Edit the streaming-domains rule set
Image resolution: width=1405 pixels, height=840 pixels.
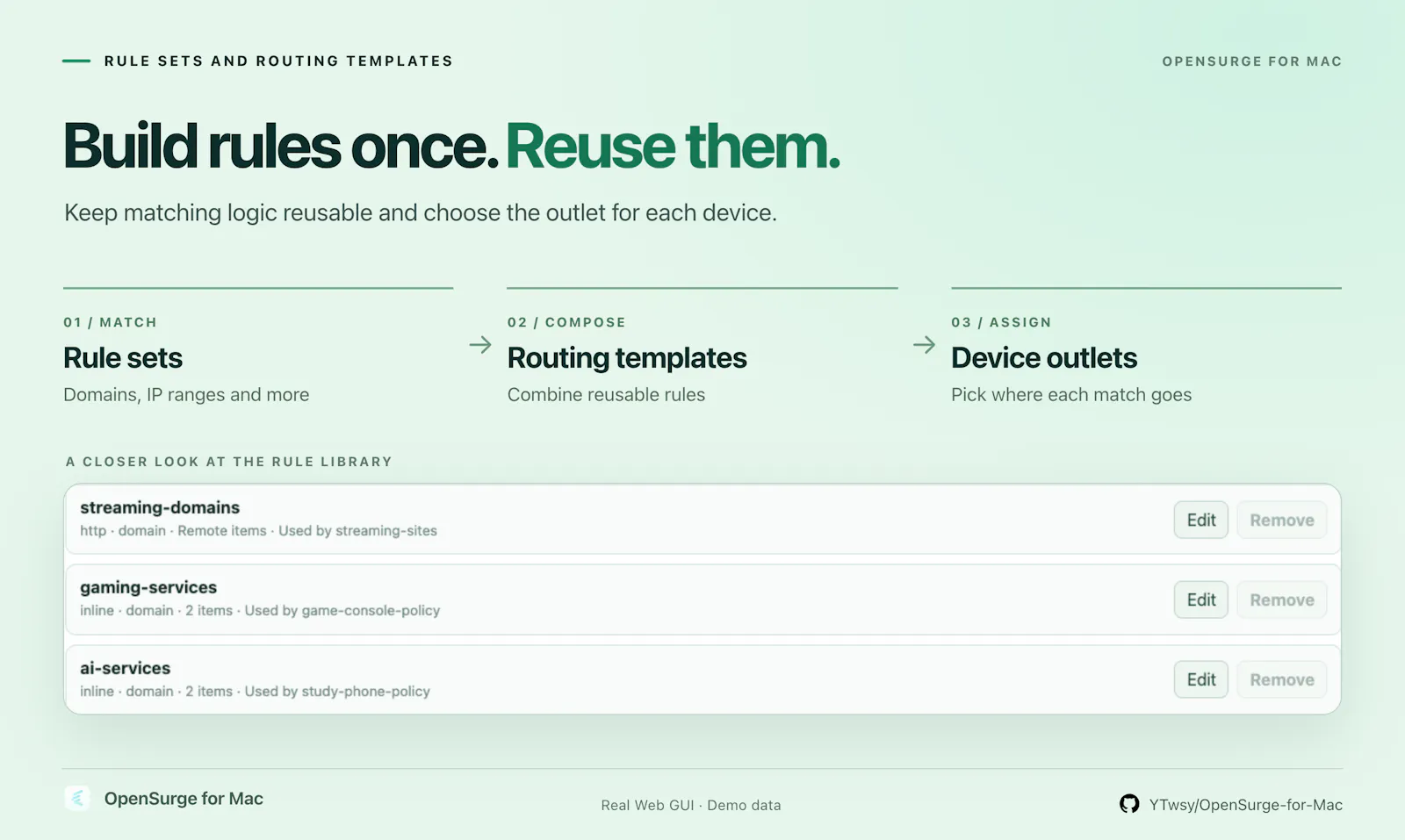point(1201,520)
